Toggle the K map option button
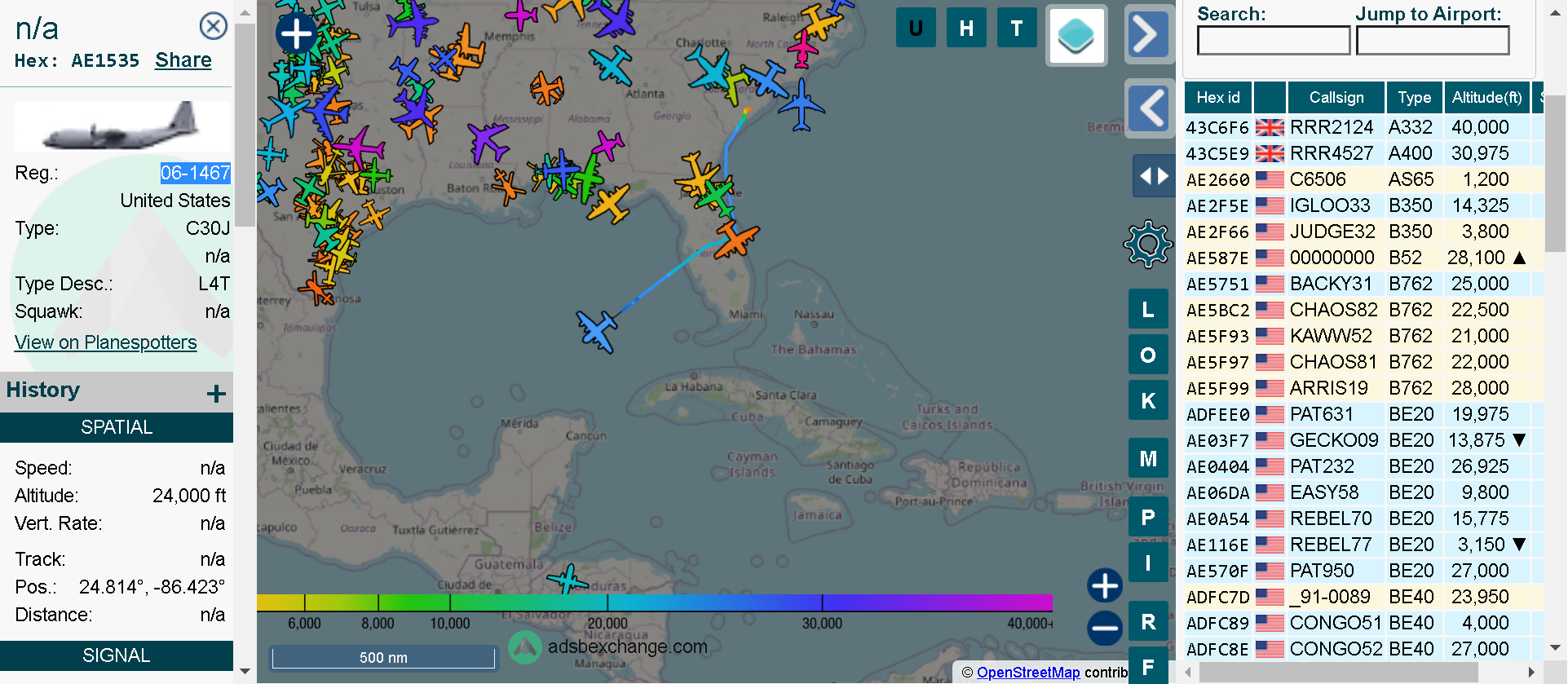 tap(1148, 401)
